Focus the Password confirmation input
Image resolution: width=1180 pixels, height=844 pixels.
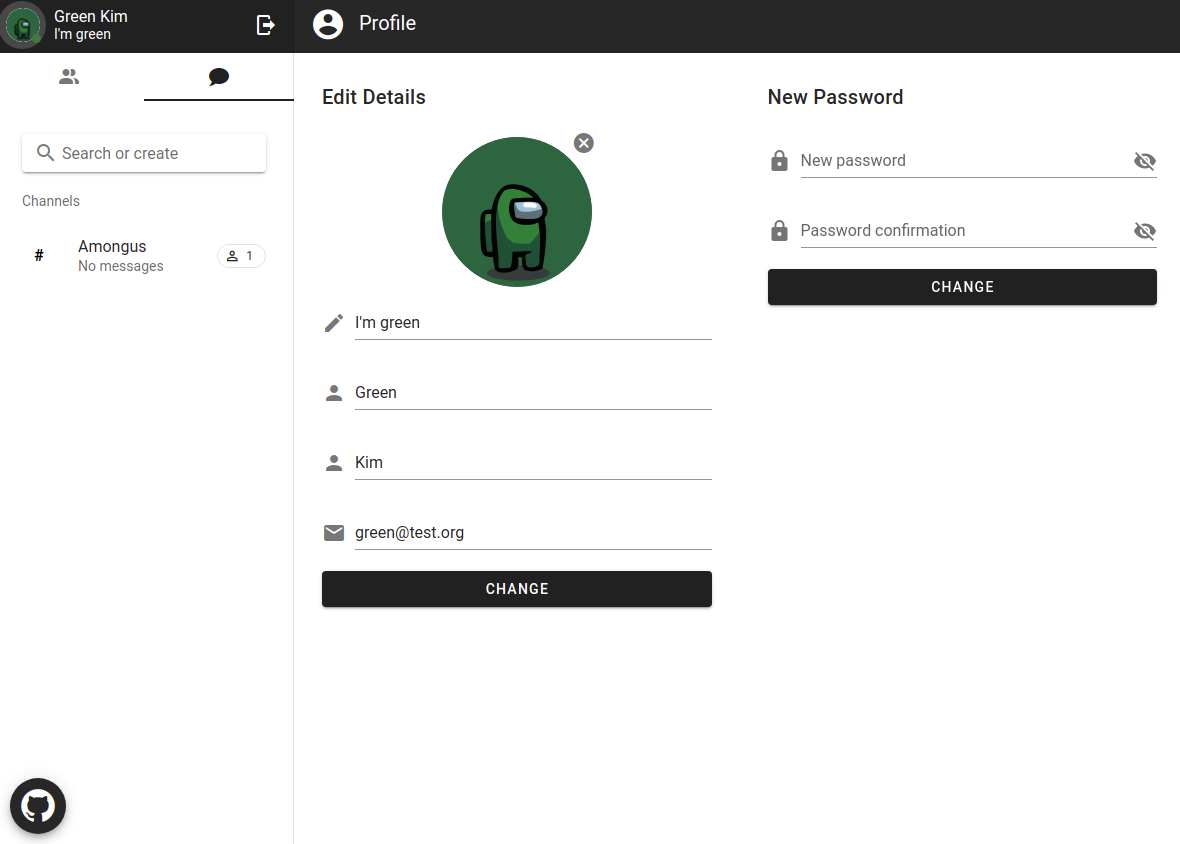click(x=965, y=231)
